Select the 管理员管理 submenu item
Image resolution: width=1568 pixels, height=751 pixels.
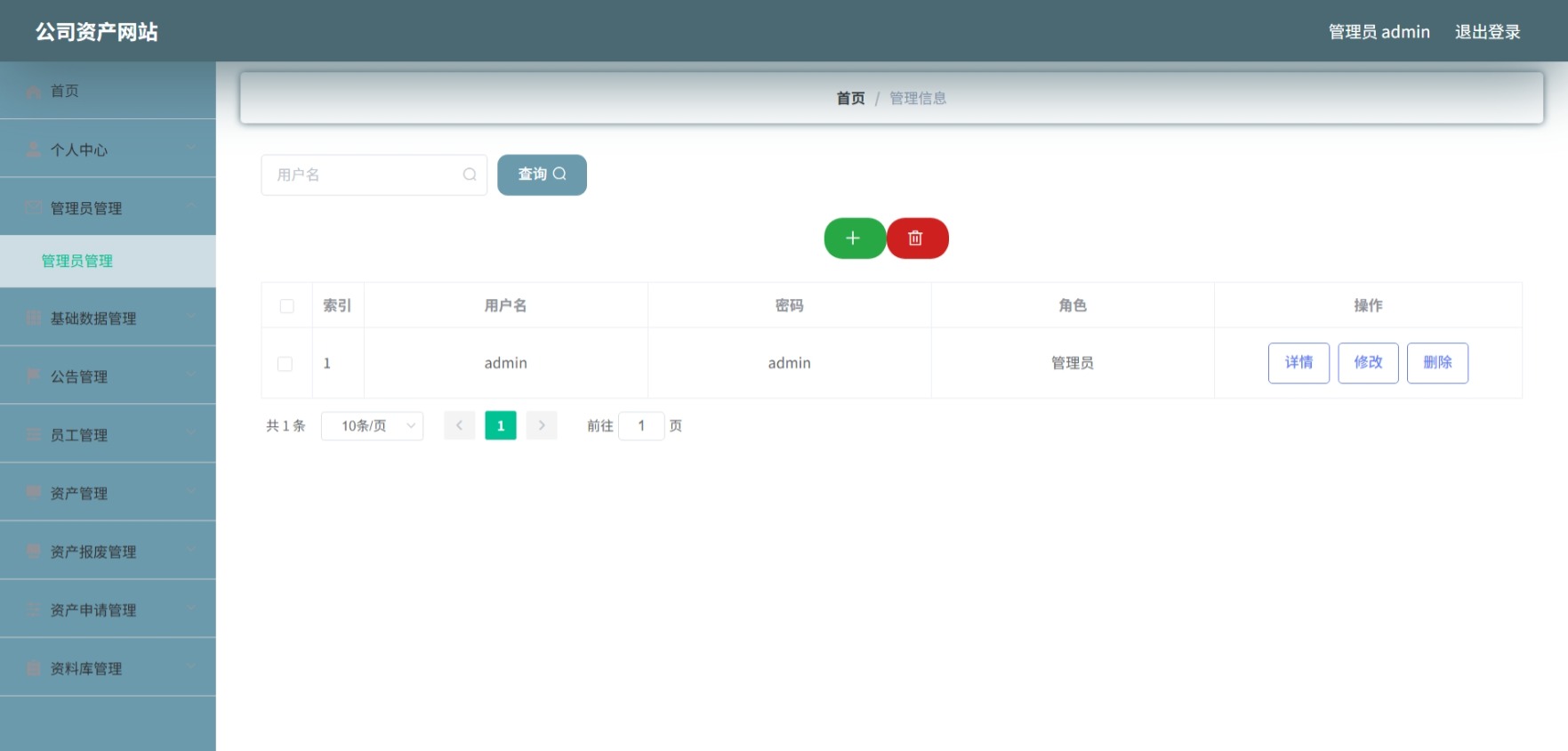click(108, 261)
